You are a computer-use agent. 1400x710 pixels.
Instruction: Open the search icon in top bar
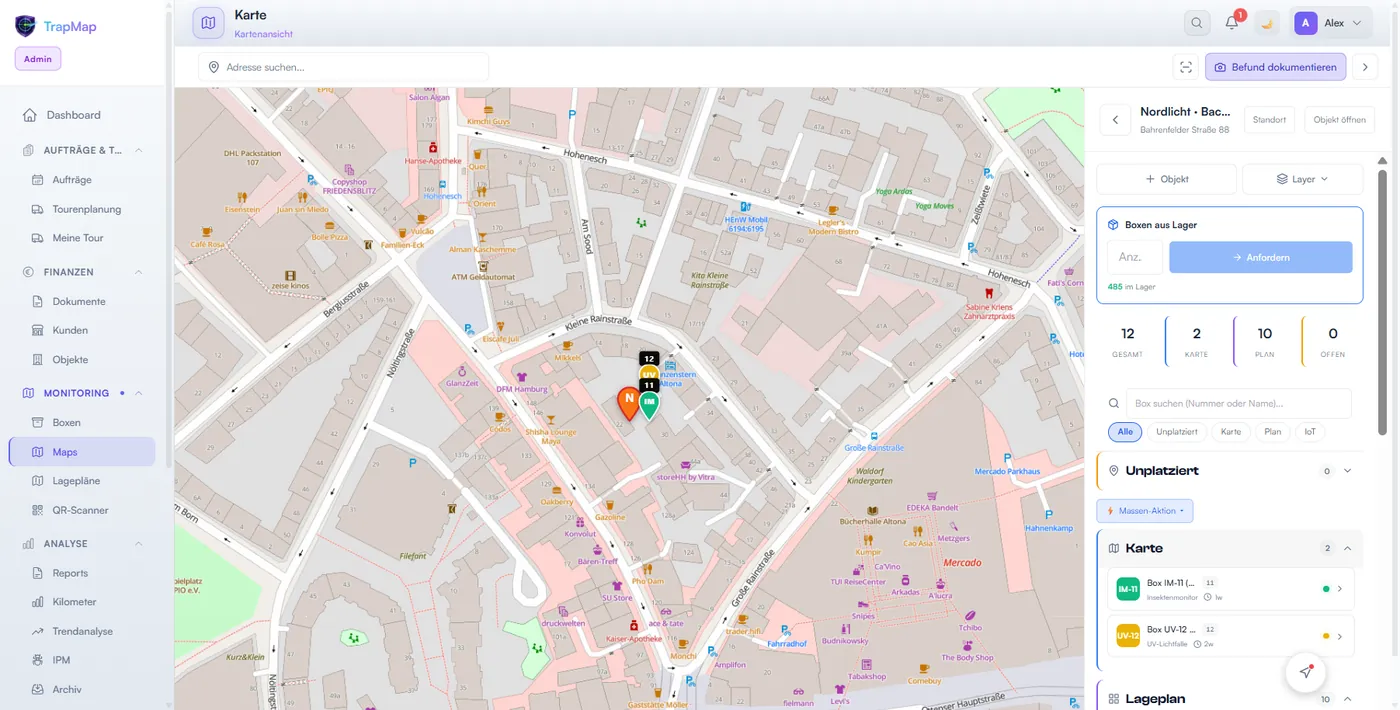click(1196, 23)
